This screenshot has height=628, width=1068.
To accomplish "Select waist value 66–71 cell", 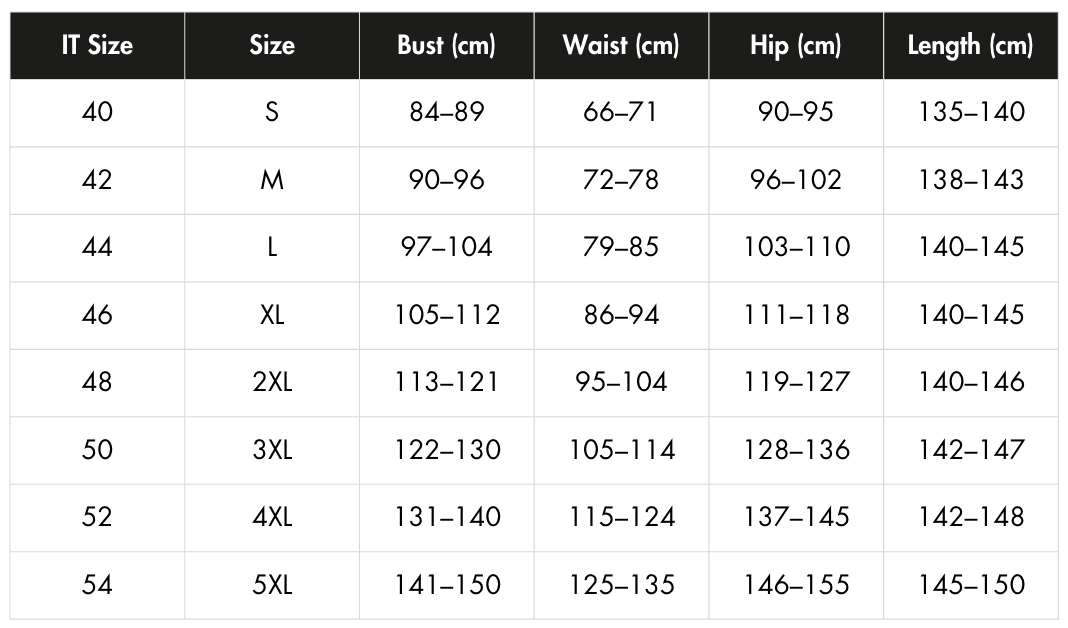I will (x=621, y=112).
